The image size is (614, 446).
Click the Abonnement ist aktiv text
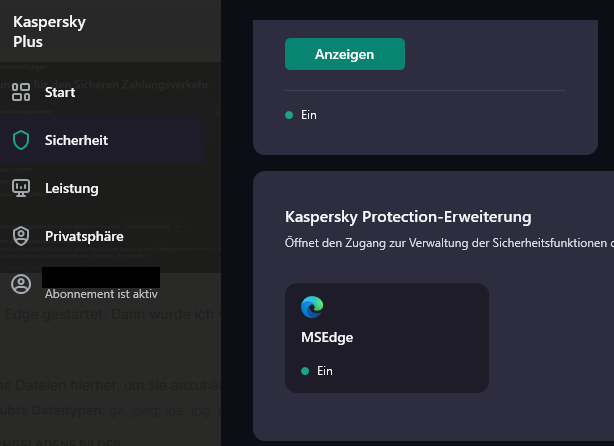coord(101,294)
